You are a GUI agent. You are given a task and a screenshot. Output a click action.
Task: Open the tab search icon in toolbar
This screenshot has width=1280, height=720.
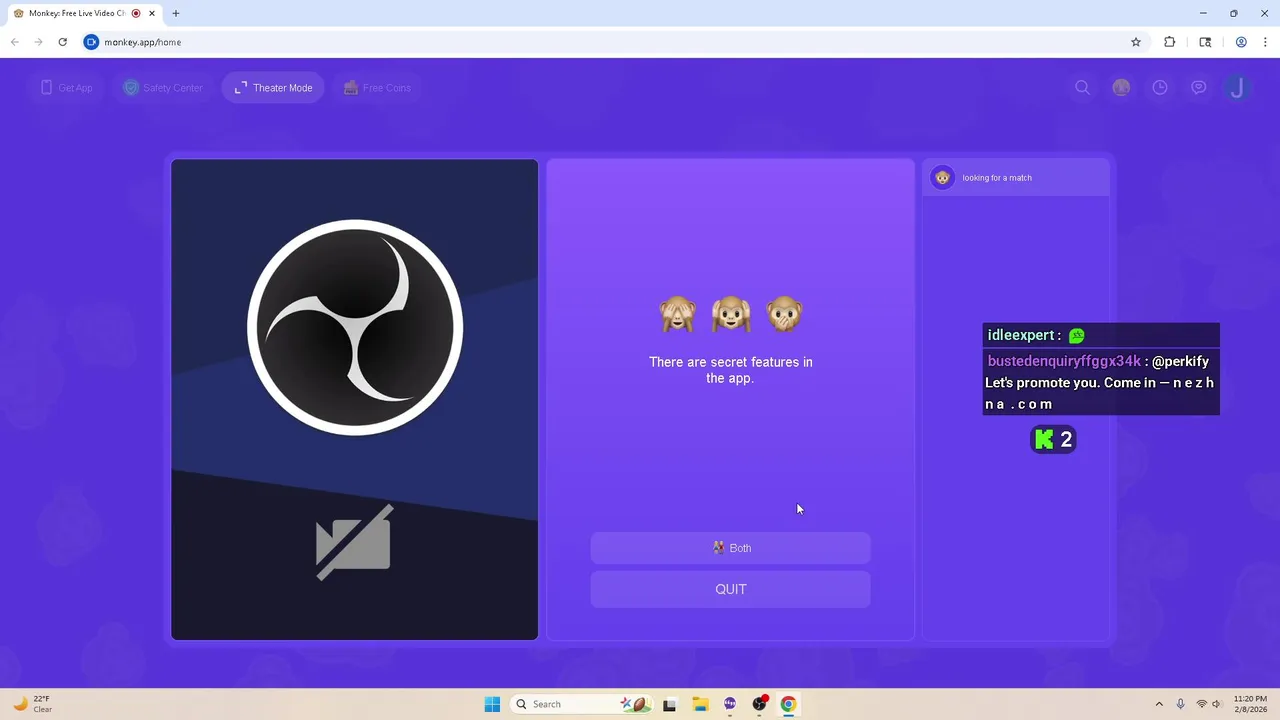click(x=1205, y=42)
